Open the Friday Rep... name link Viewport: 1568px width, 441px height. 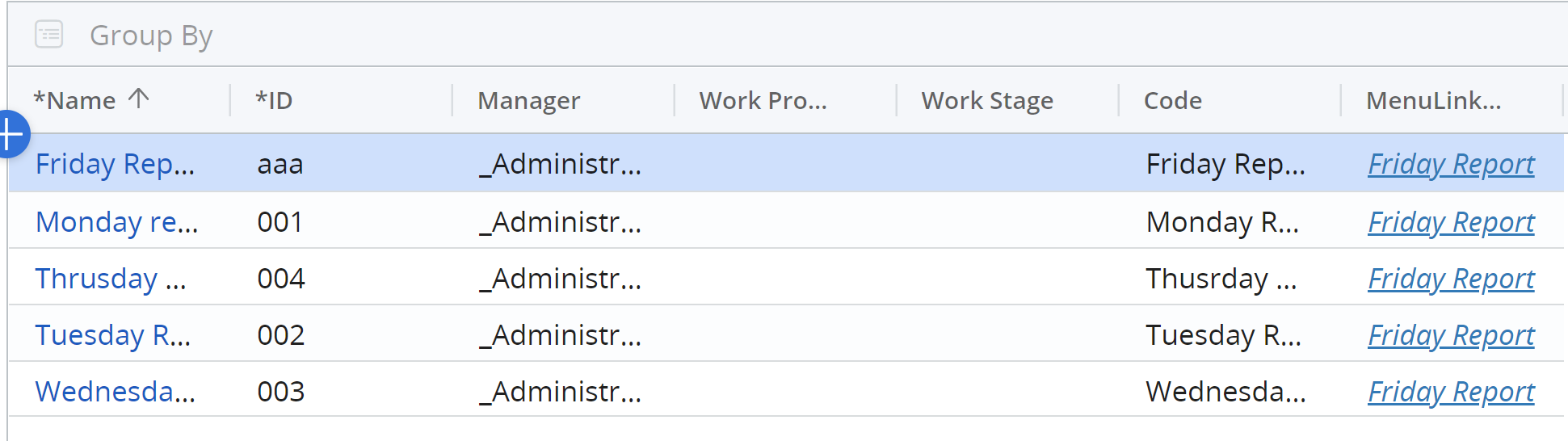[x=115, y=164]
